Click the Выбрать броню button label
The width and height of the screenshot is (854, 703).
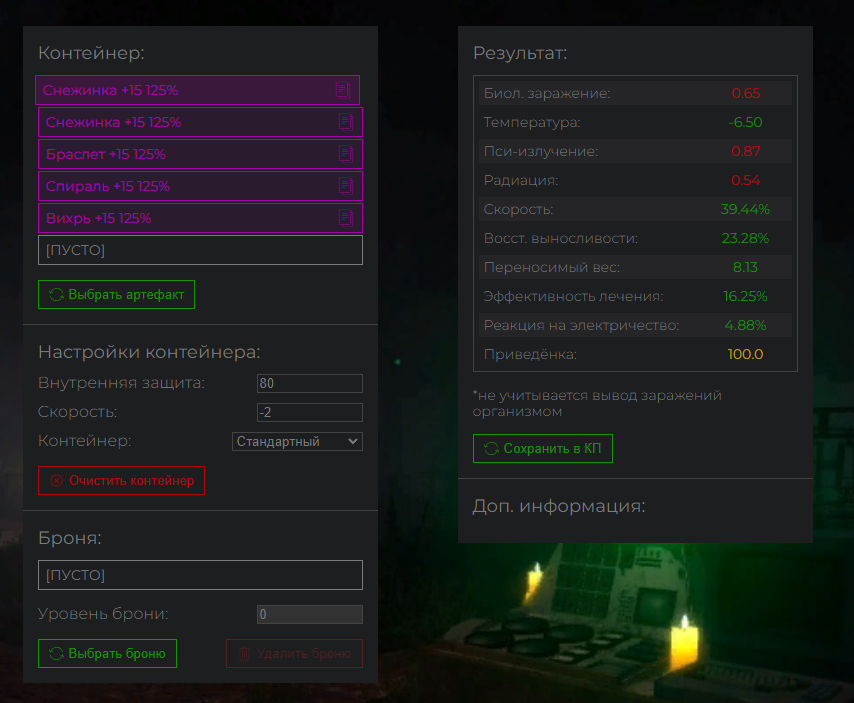[x=117, y=653]
